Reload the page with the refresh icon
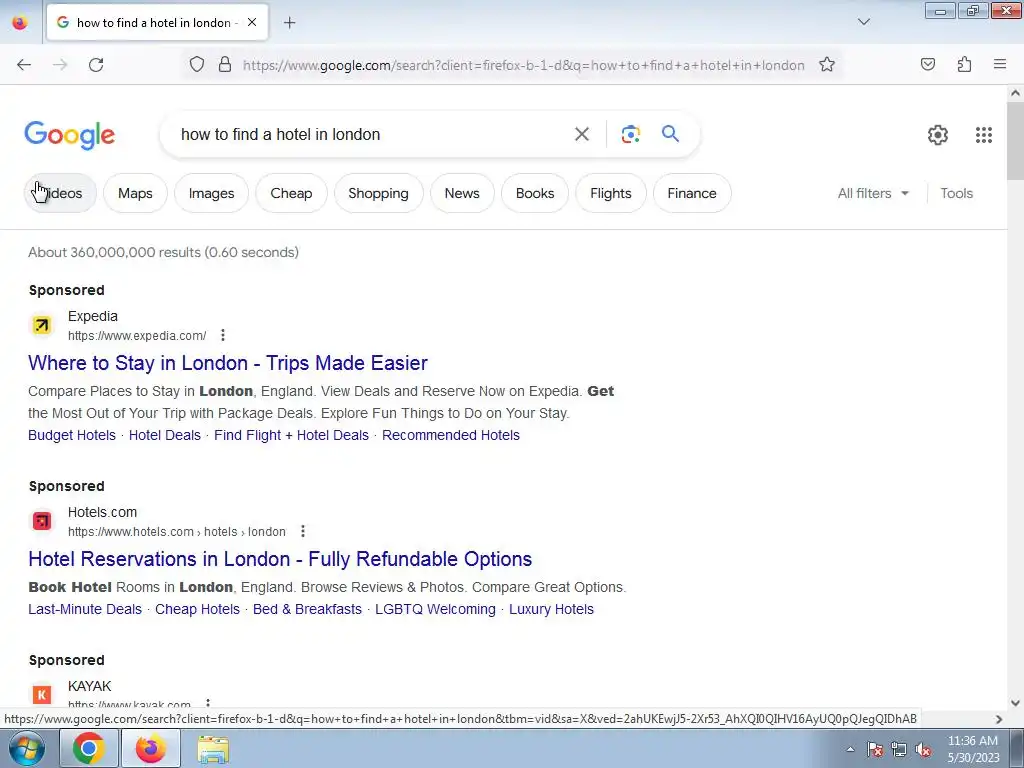The width and height of the screenshot is (1024, 768). (x=96, y=65)
